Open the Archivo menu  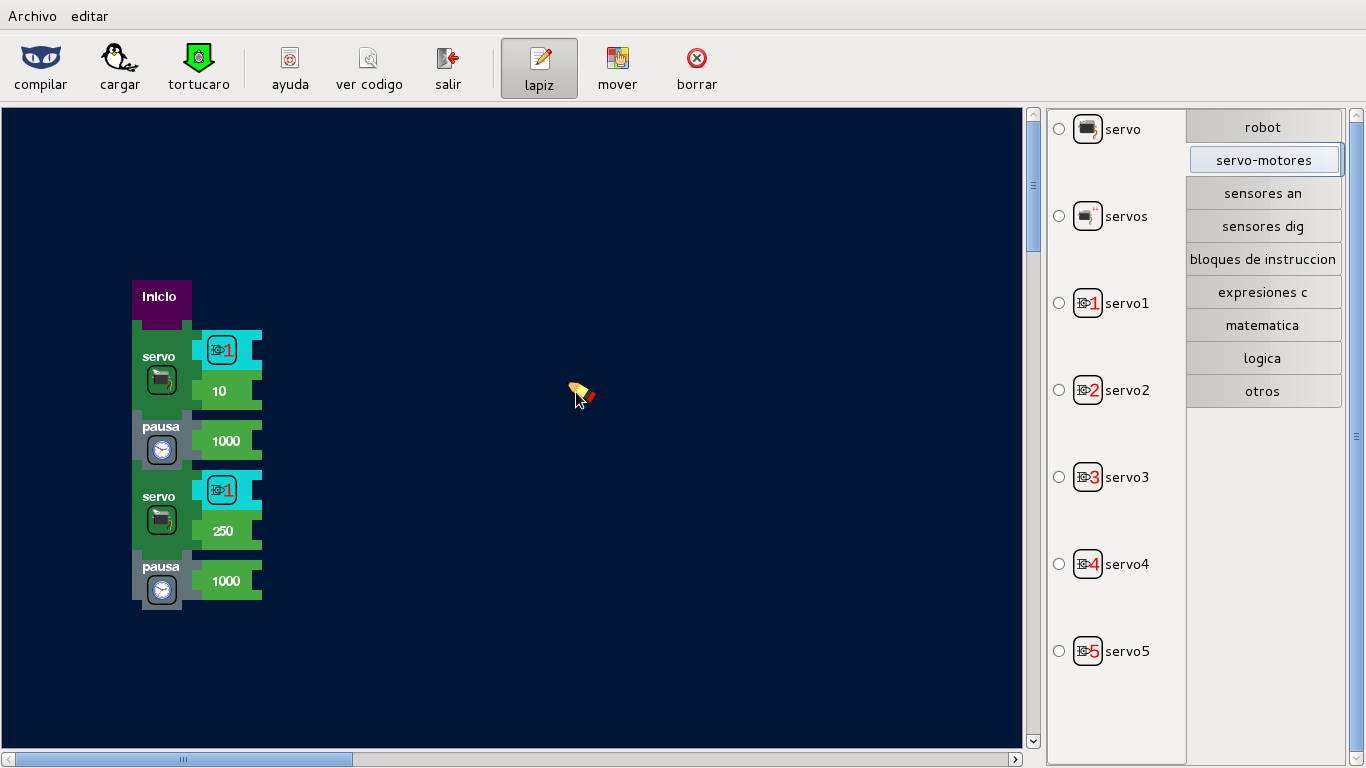[32, 16]
